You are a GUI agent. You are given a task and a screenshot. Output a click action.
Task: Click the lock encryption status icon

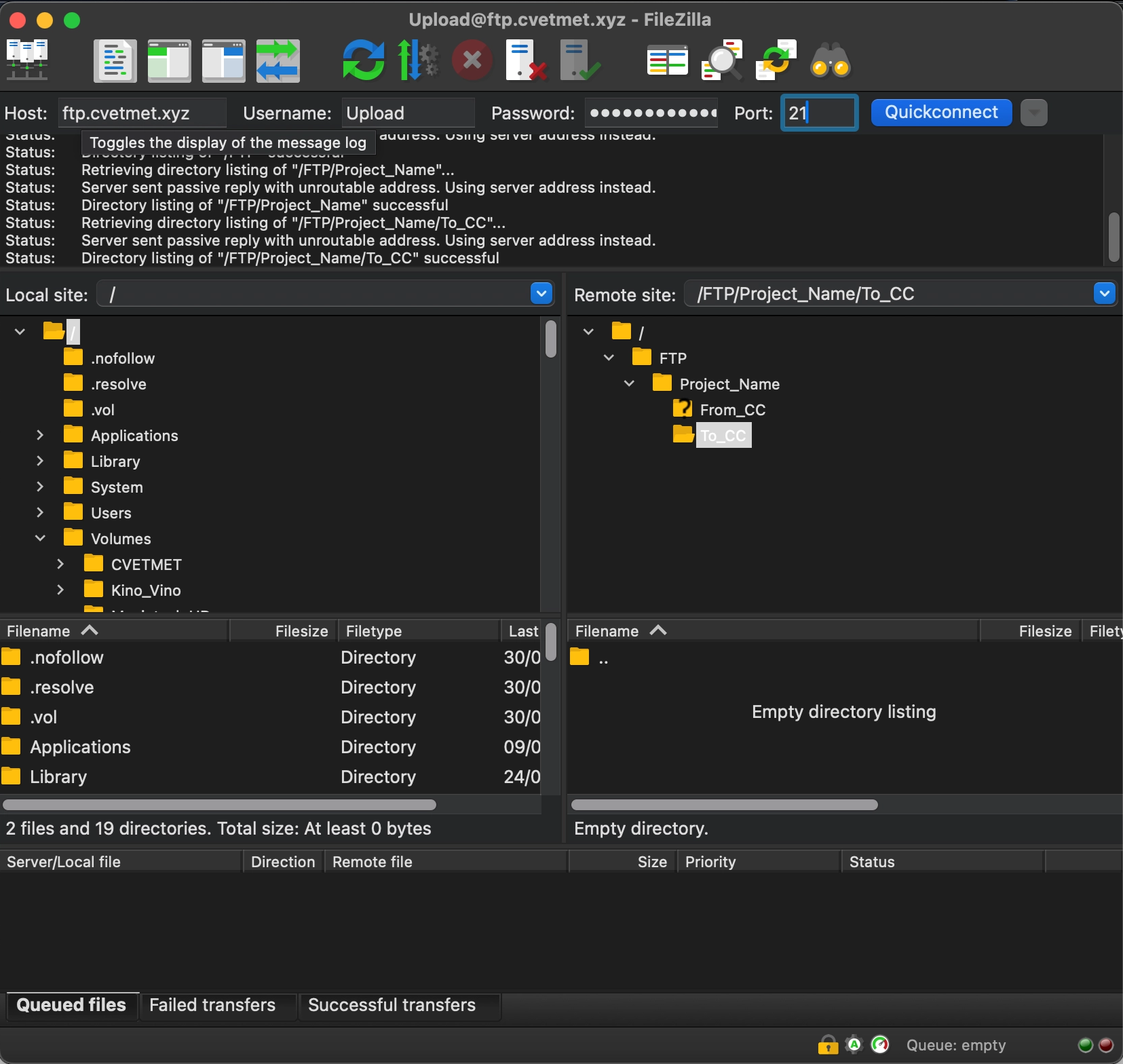click(x=828, y=1044)
